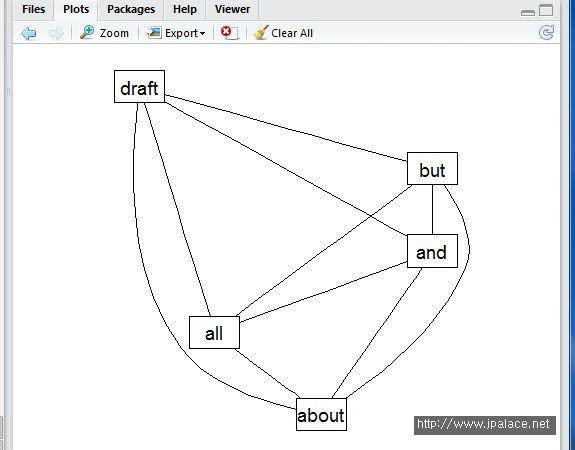575x450 pixels.
Task: Click the 'and' node in graph
Action: pos(432,251)
